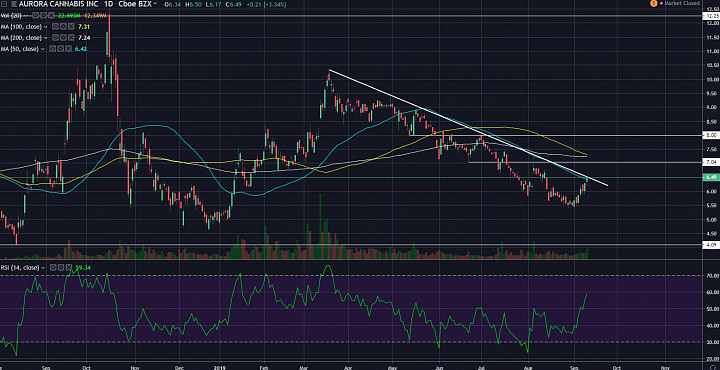
Task: Expand the MA (50, close) dropdown arrow
Action: pyautogui.click(x=43, y=49)
